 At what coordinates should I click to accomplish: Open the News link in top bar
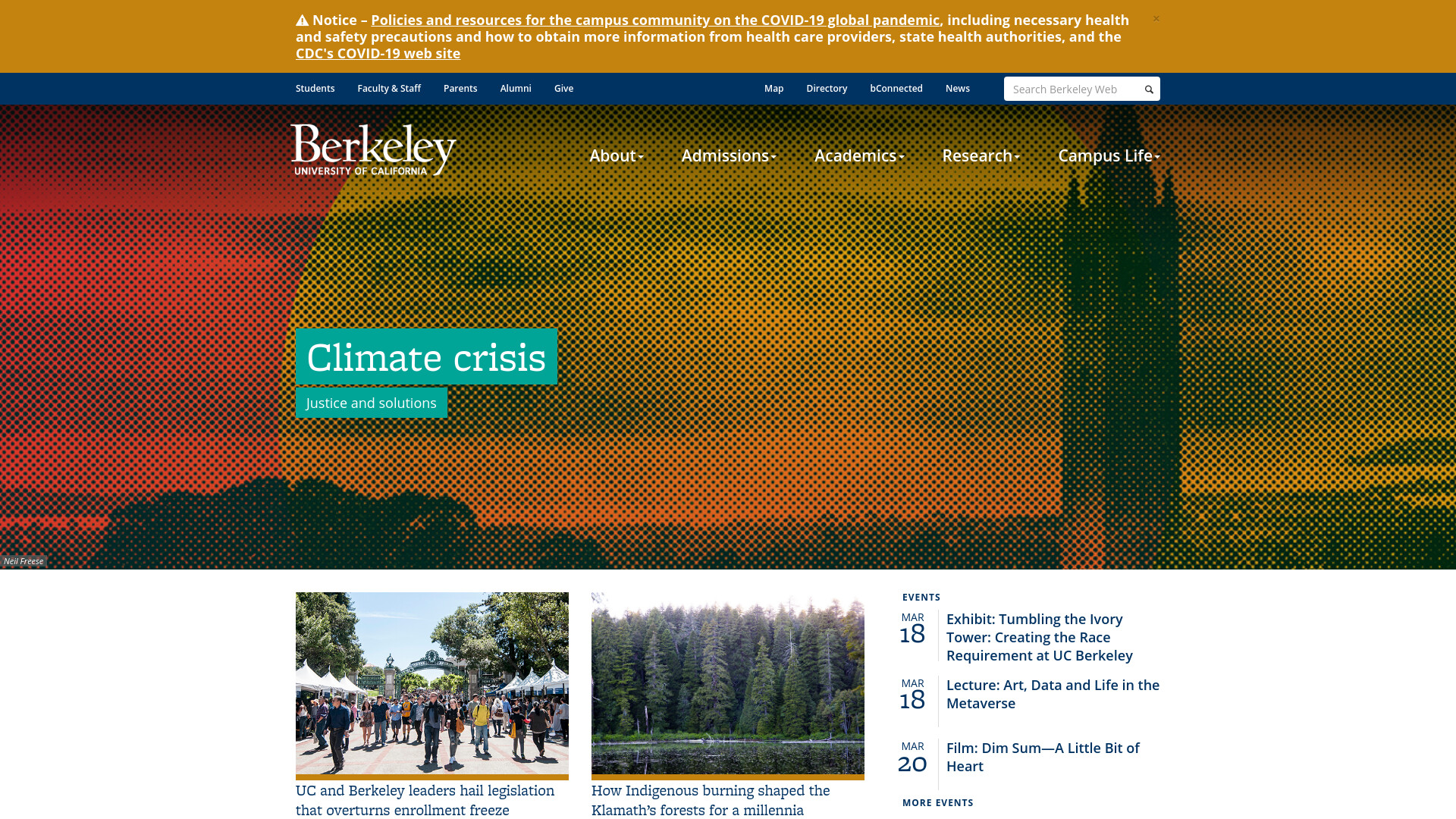pyautogui.click(x=958, y=89)
